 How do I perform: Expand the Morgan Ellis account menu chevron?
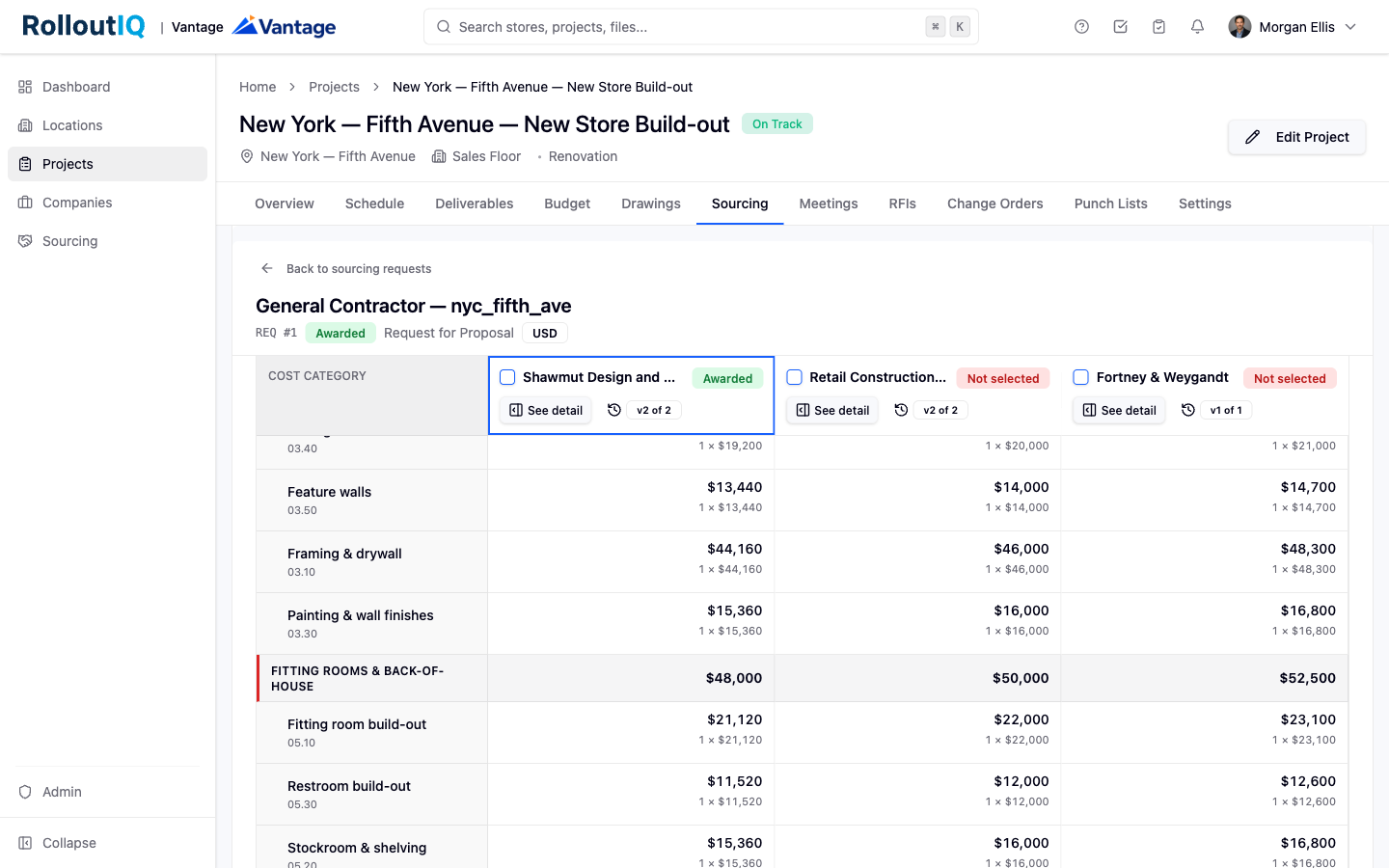click(1350, 27)
